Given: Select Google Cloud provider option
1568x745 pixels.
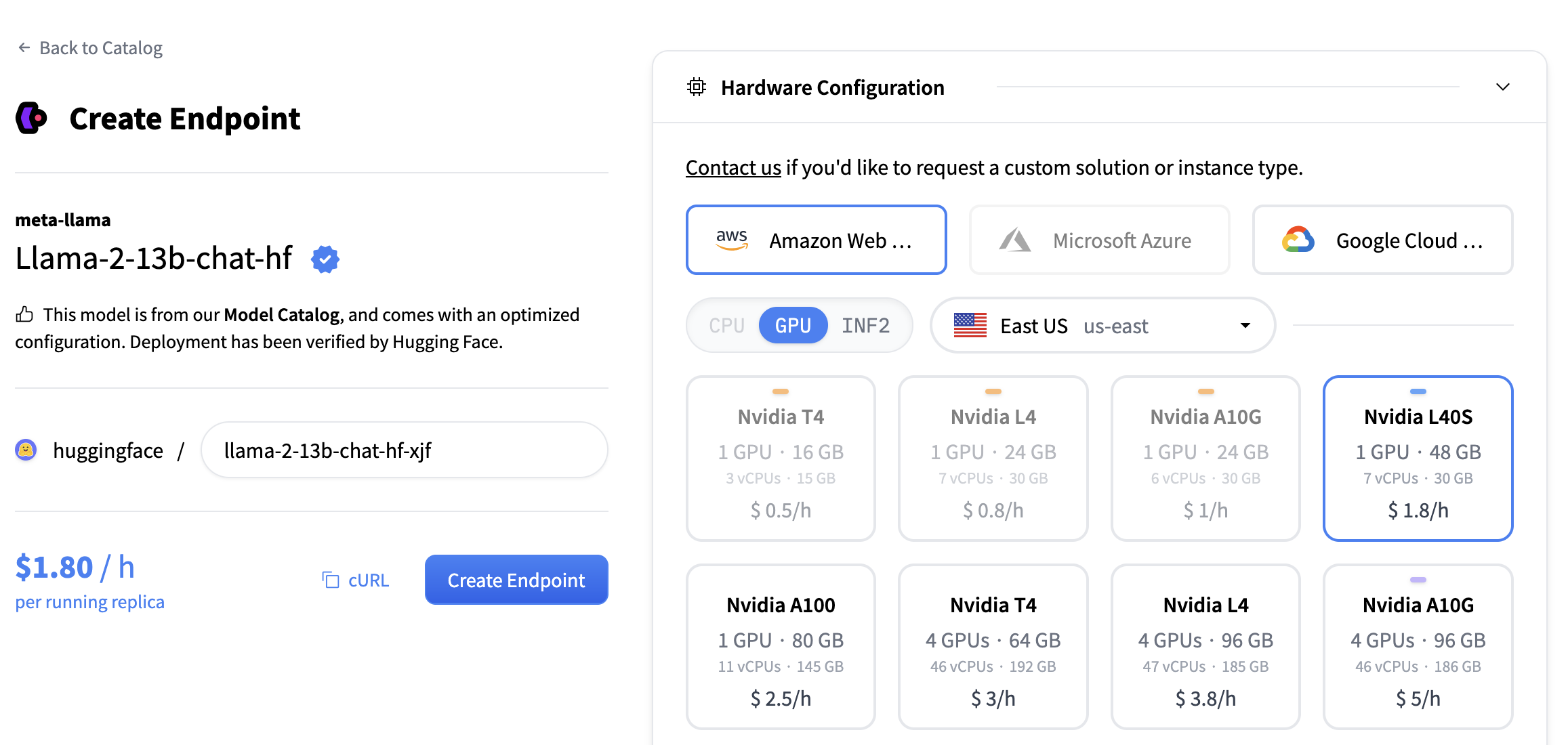Looking at the screenshot, I should [1382, 240].
